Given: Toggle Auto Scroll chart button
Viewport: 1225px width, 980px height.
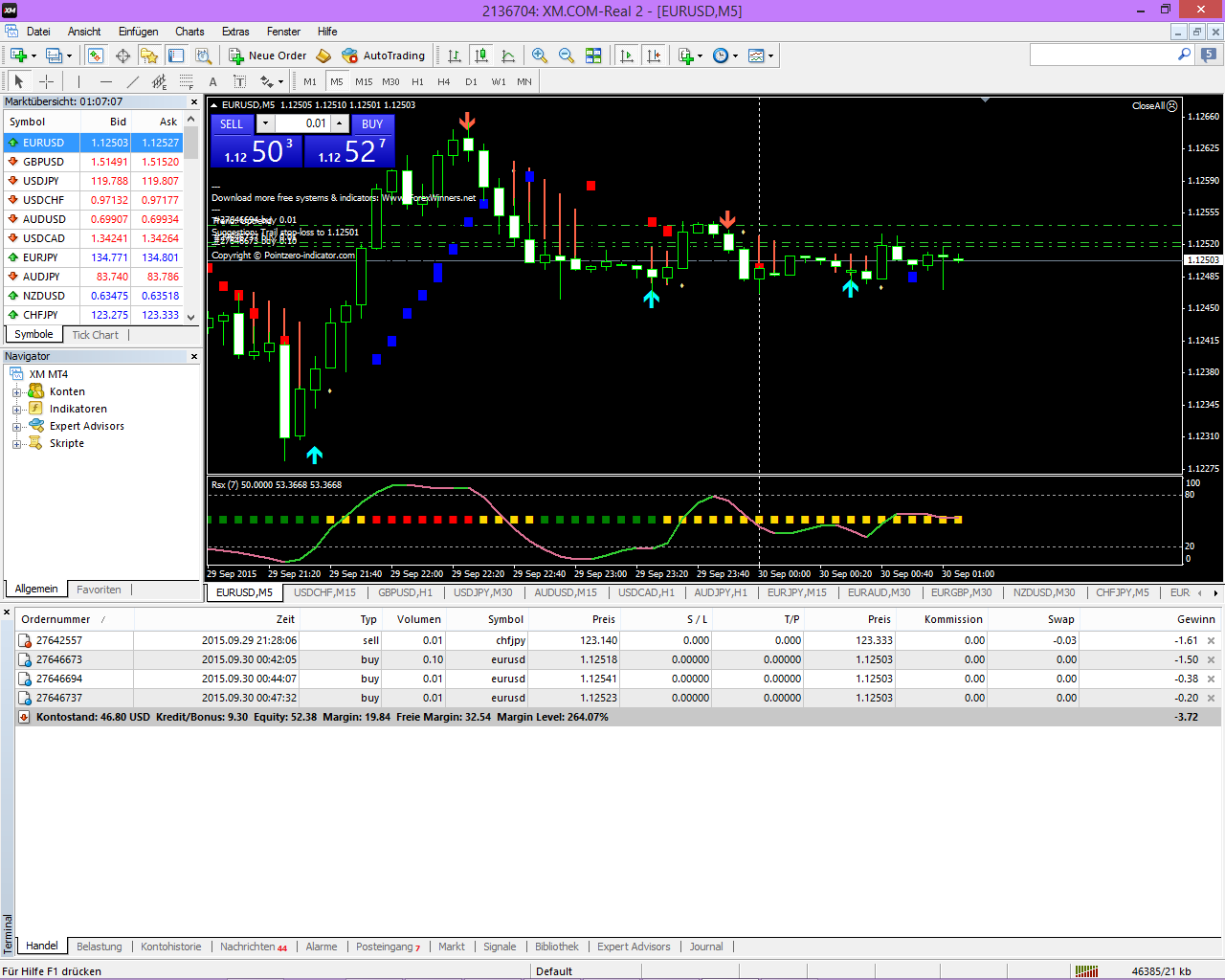Looking at the screenshot, I should pos(627,56).
